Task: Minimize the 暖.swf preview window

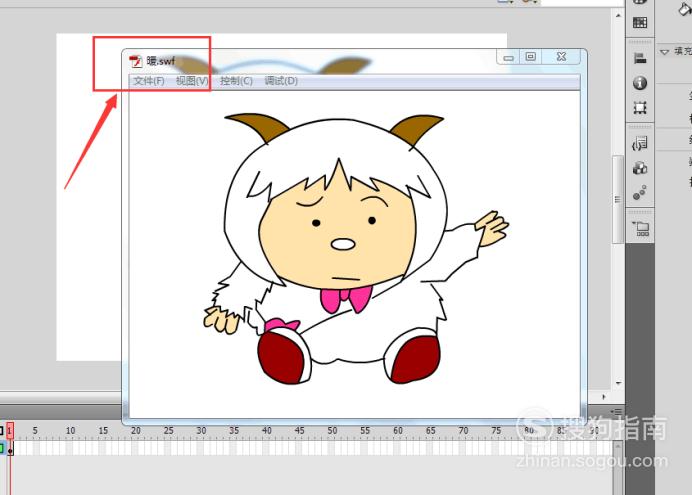Action: click(508, 57)
